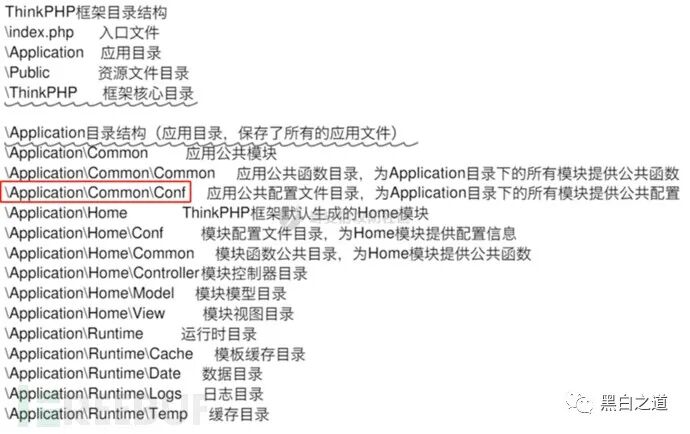The width and height of the screenshot is (690, 434).
Task: Select the \Application\Common path text
Action: [77, 153]
